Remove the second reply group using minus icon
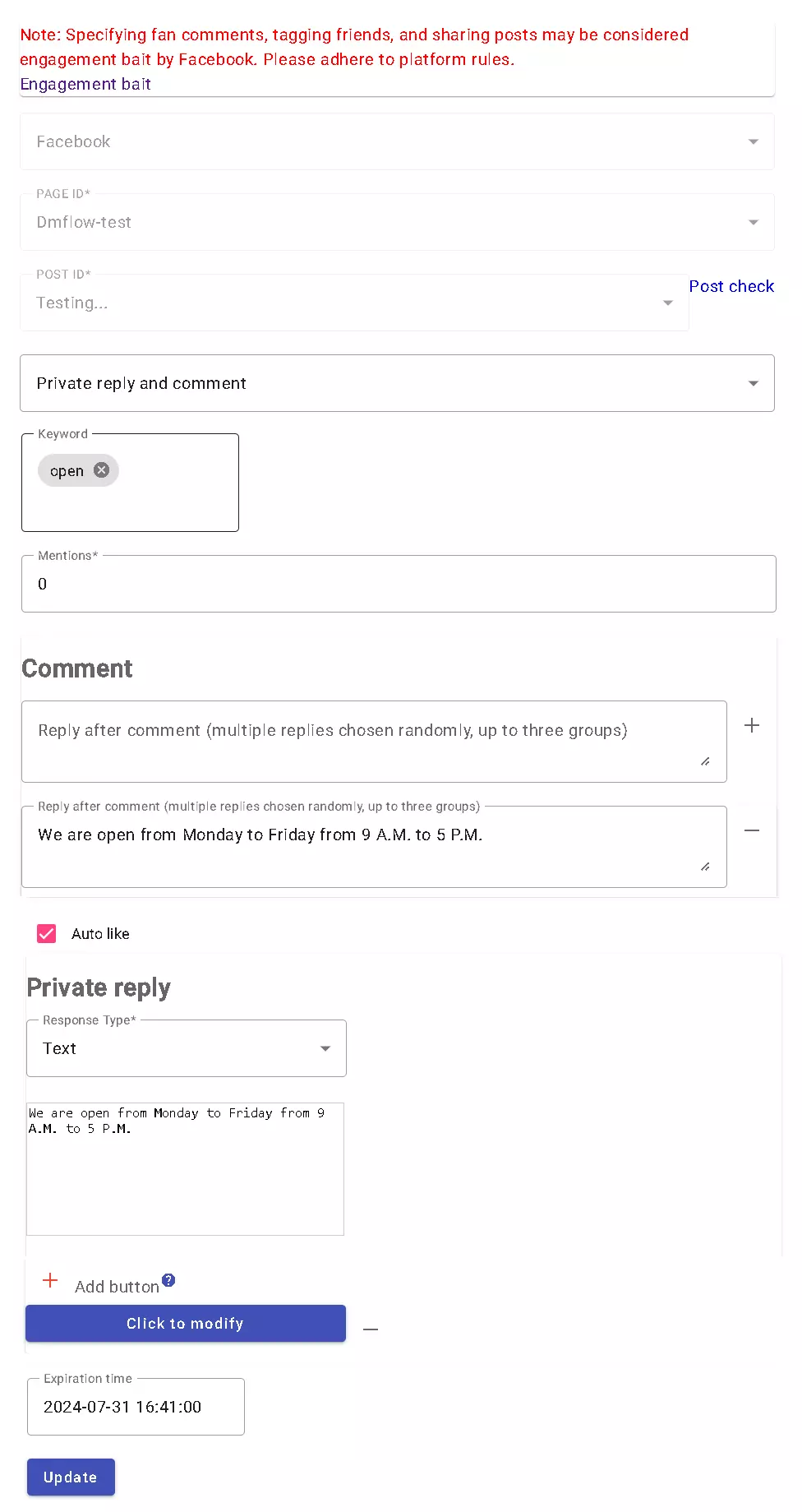The image size is (802, 1512). click(x=752, y=830)
